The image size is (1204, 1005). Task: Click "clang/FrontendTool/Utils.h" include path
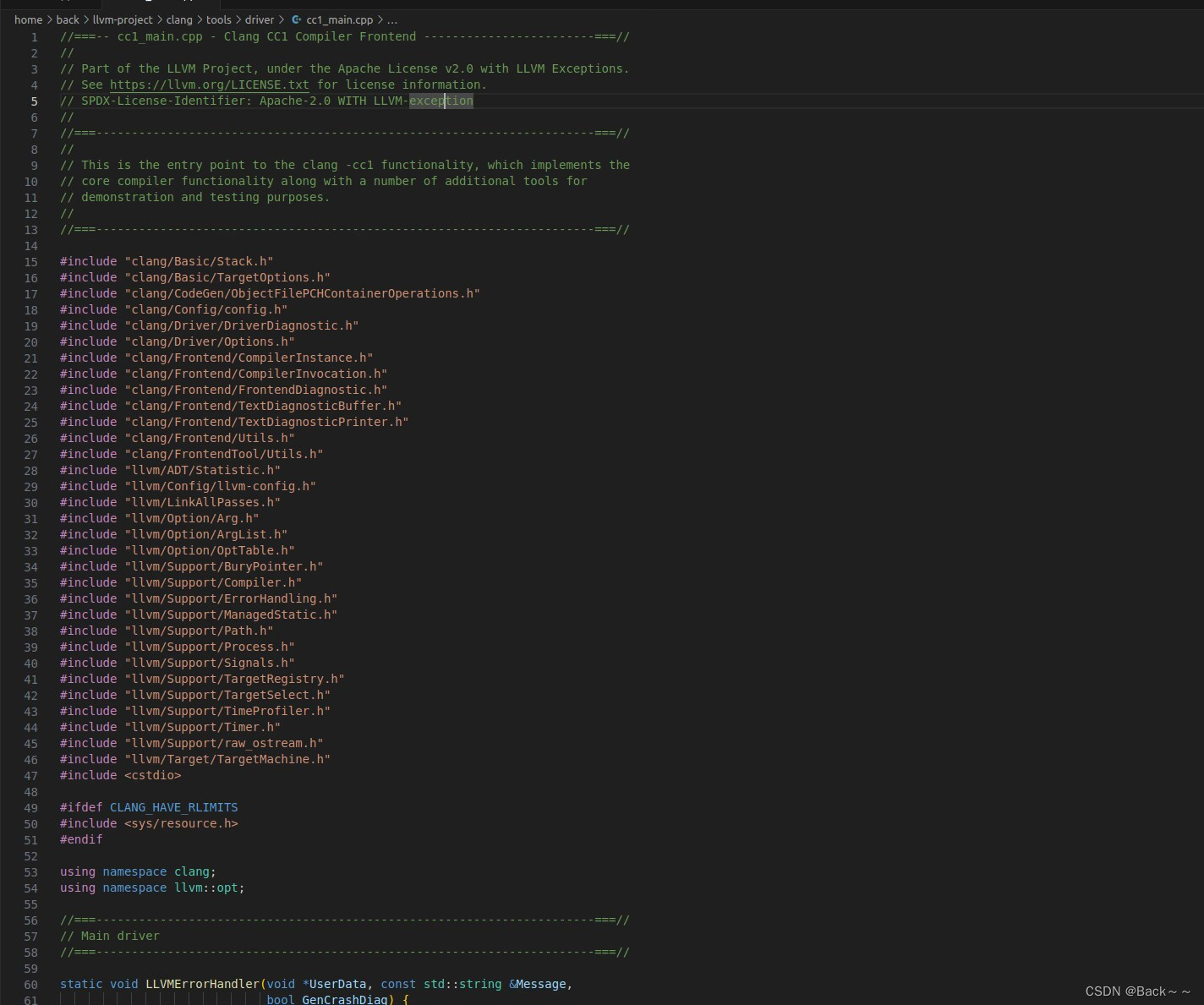pos(224,454)
